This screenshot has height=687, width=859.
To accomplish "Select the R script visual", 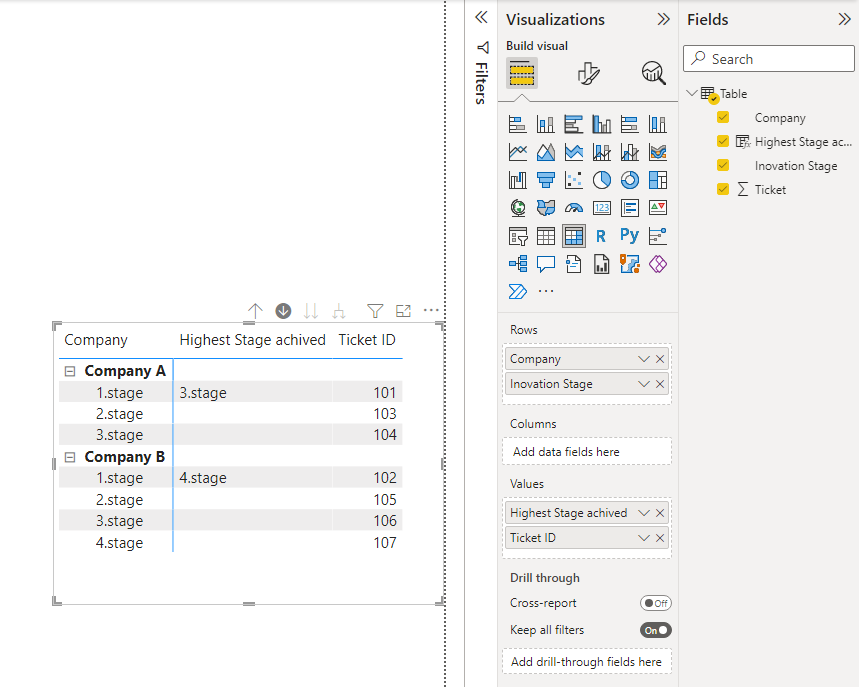I will tap(602, 236).
